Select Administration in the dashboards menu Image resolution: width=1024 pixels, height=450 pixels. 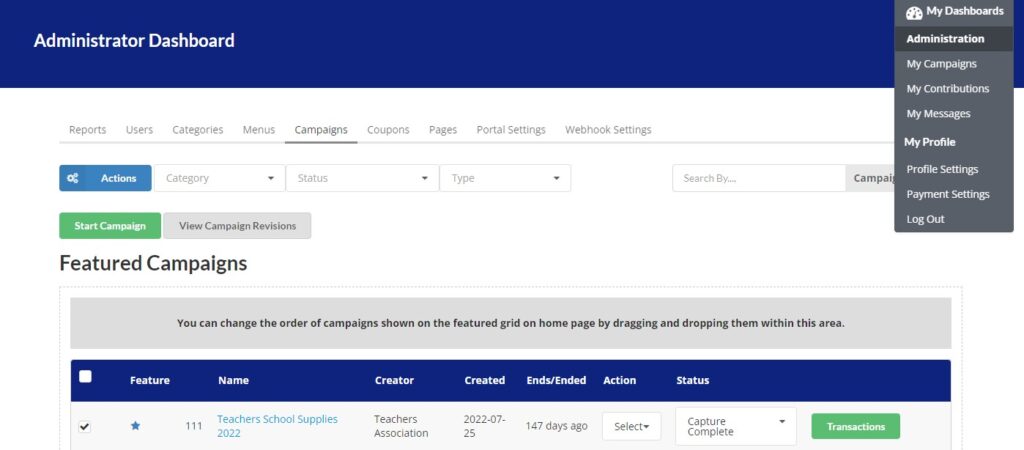click(x=953, y=39)
